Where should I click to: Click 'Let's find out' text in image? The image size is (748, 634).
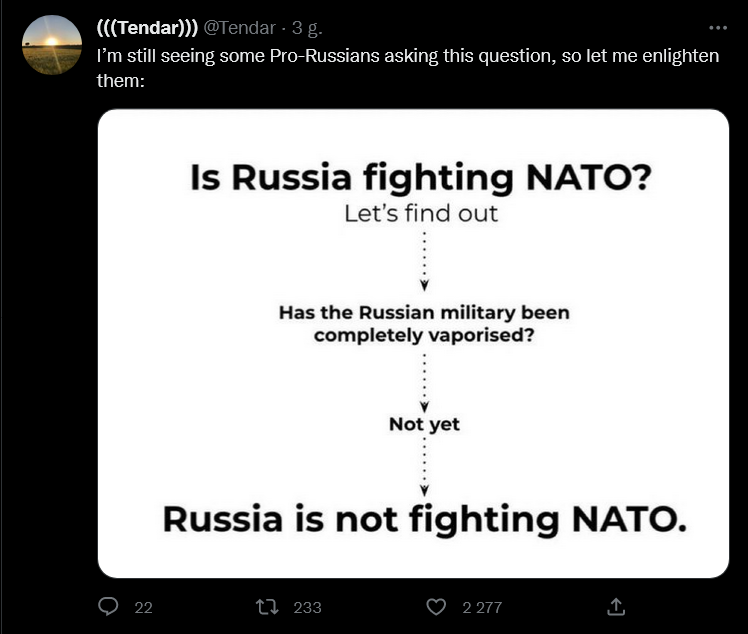pyautogui.click(x=421, y=213)
